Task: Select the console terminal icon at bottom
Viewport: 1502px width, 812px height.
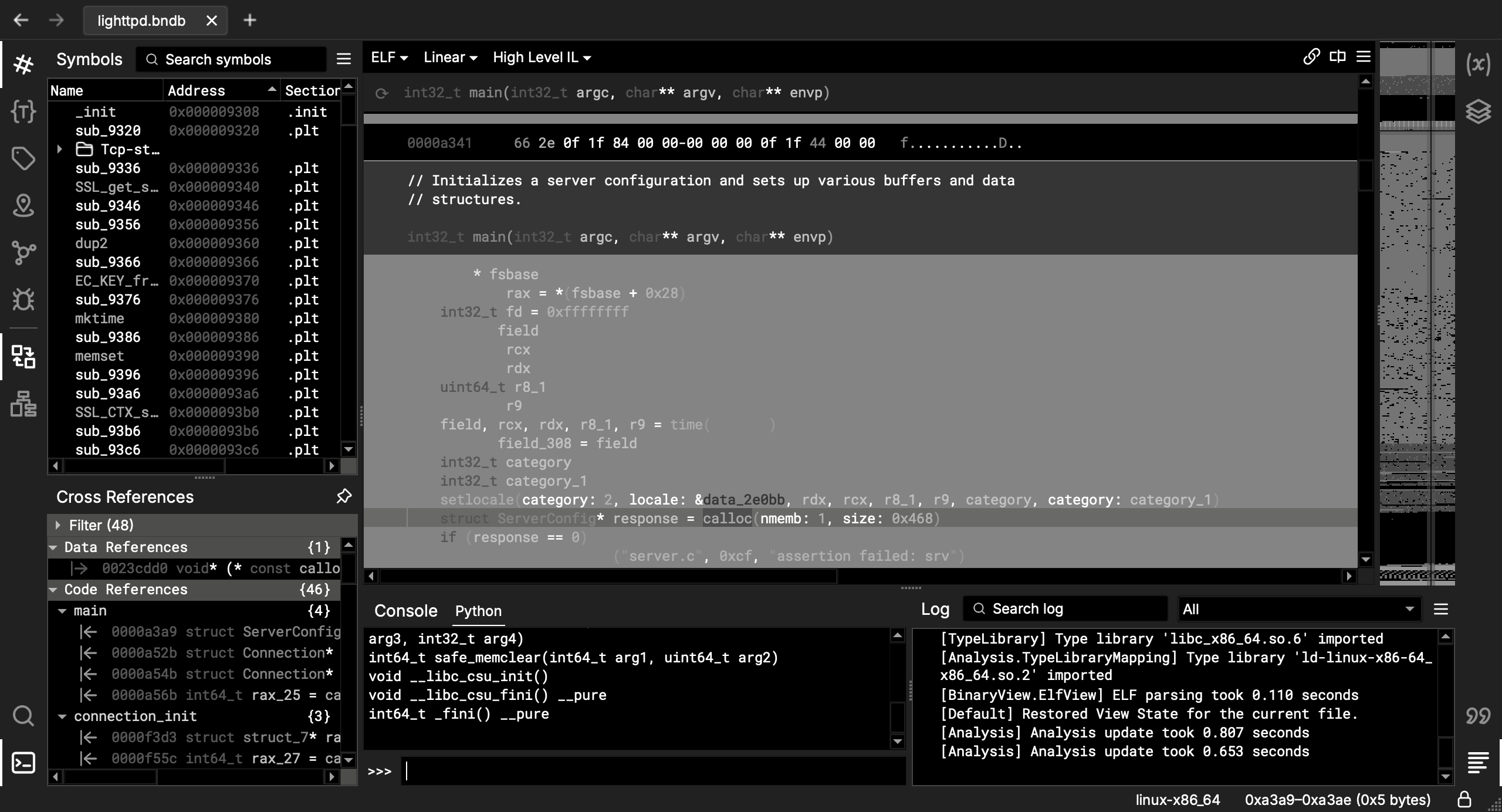Action: tap(23, 762)
